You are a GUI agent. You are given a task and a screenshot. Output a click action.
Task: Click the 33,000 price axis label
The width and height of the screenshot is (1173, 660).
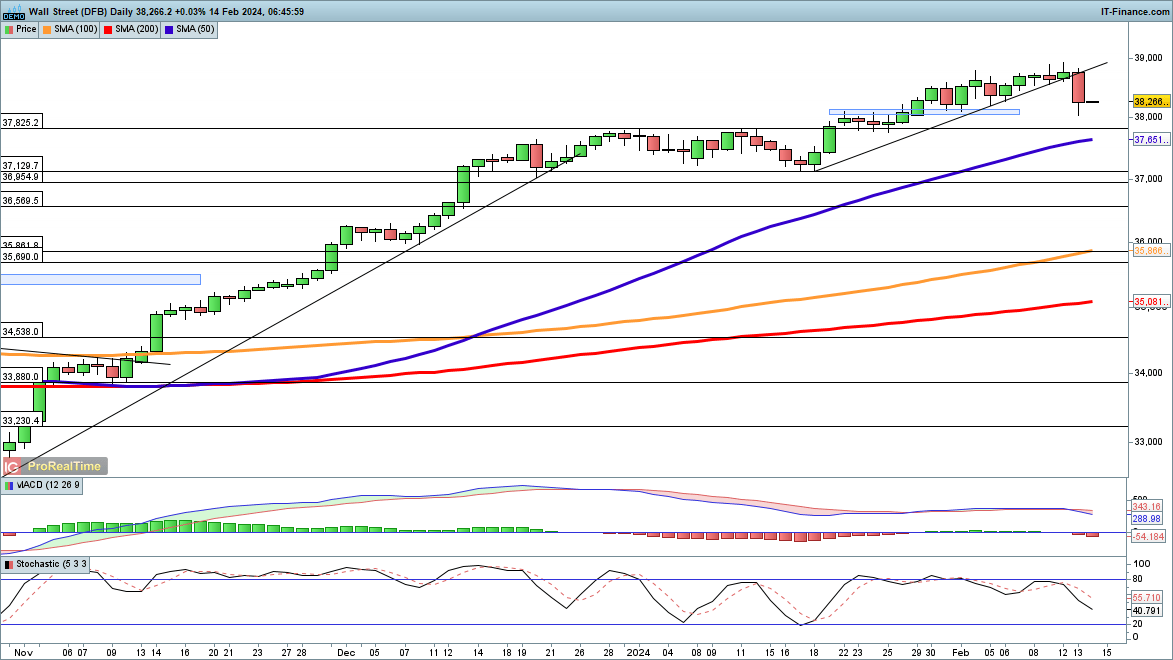[x=1149, y=442]
